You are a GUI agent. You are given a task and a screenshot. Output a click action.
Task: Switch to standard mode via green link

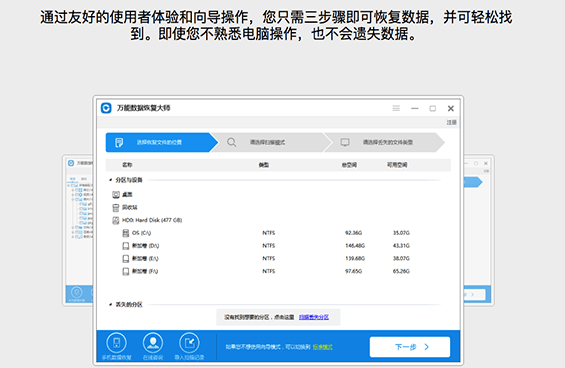pyautogui.click(x=322, y=347)
